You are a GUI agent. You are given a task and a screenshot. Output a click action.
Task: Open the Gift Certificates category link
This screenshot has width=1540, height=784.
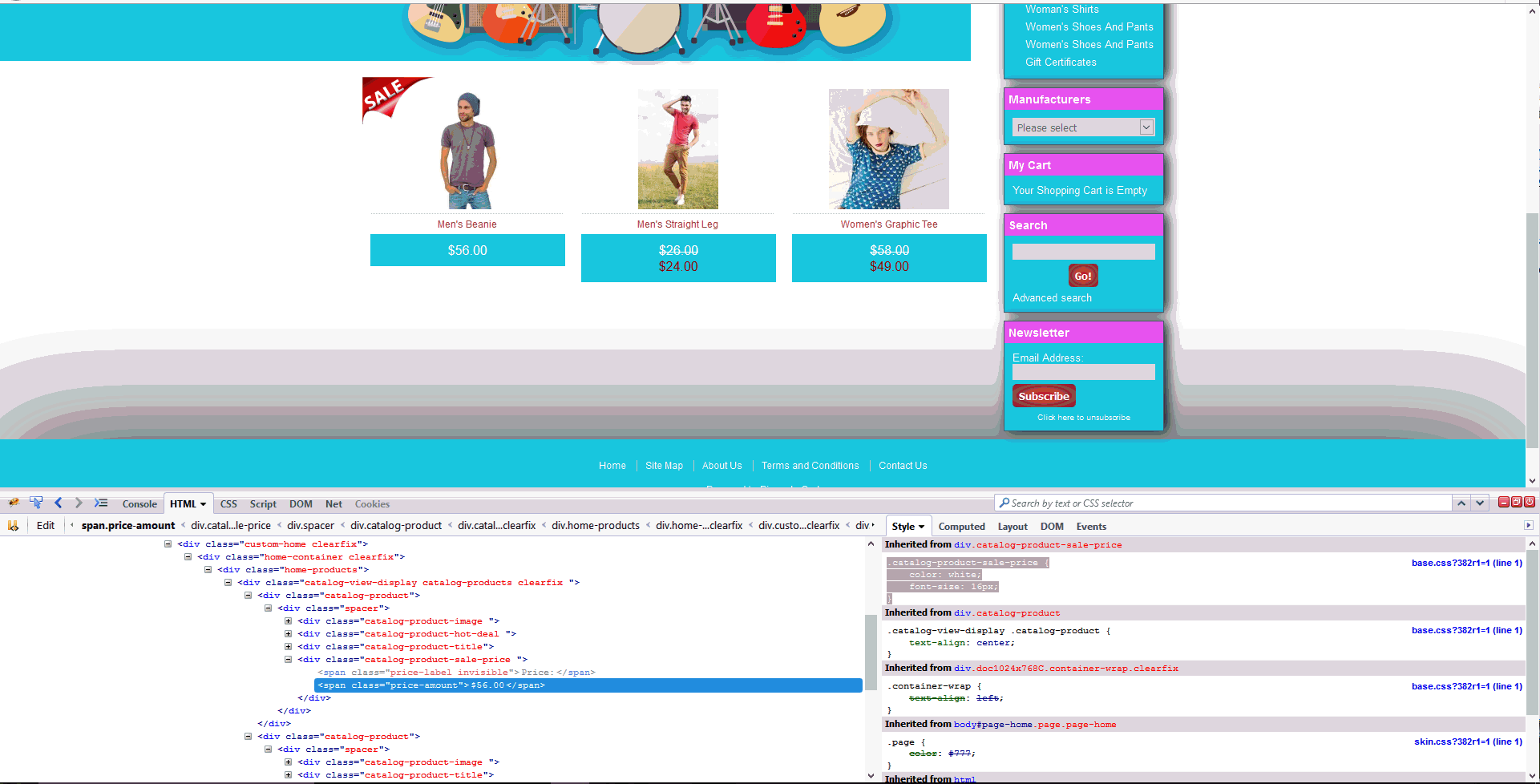coord(1061,63)
